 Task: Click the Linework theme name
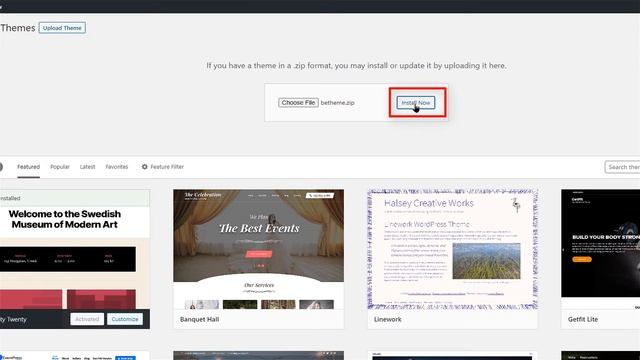click(387, 319)
